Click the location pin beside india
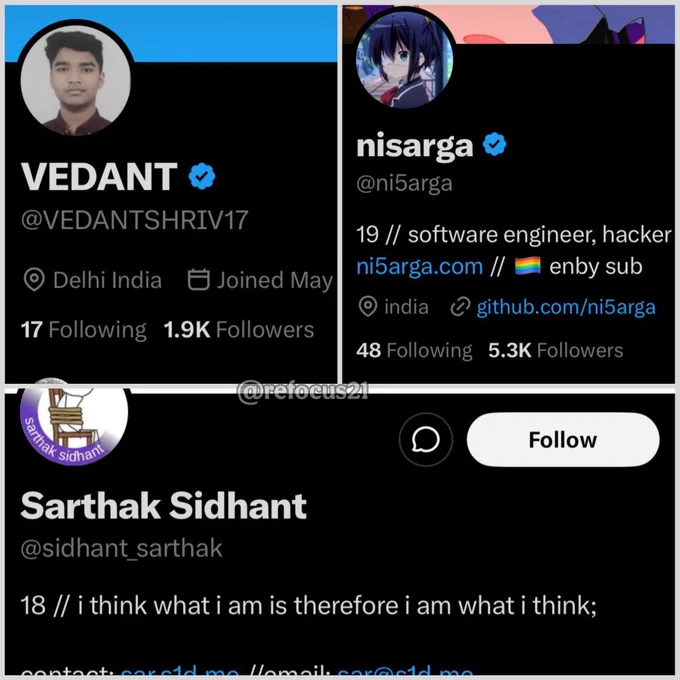 368,307
